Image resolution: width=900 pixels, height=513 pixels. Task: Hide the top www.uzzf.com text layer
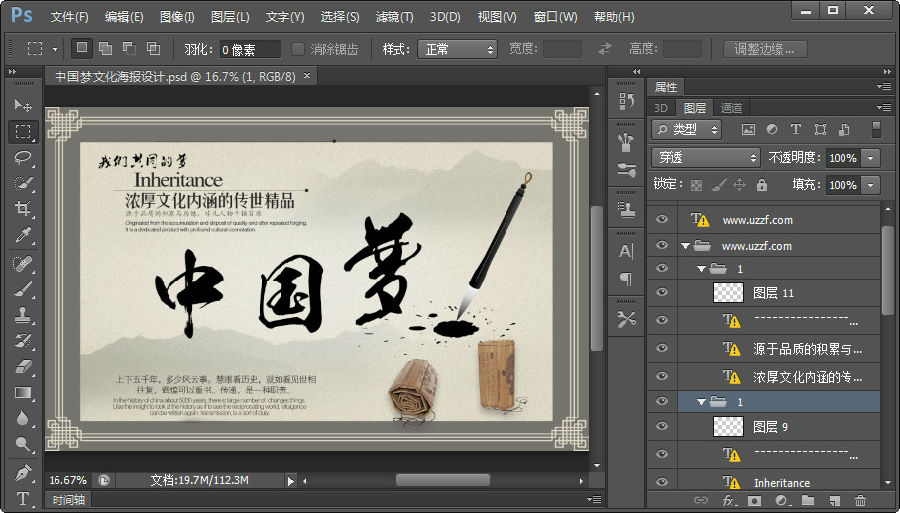(x=662, y=219)
